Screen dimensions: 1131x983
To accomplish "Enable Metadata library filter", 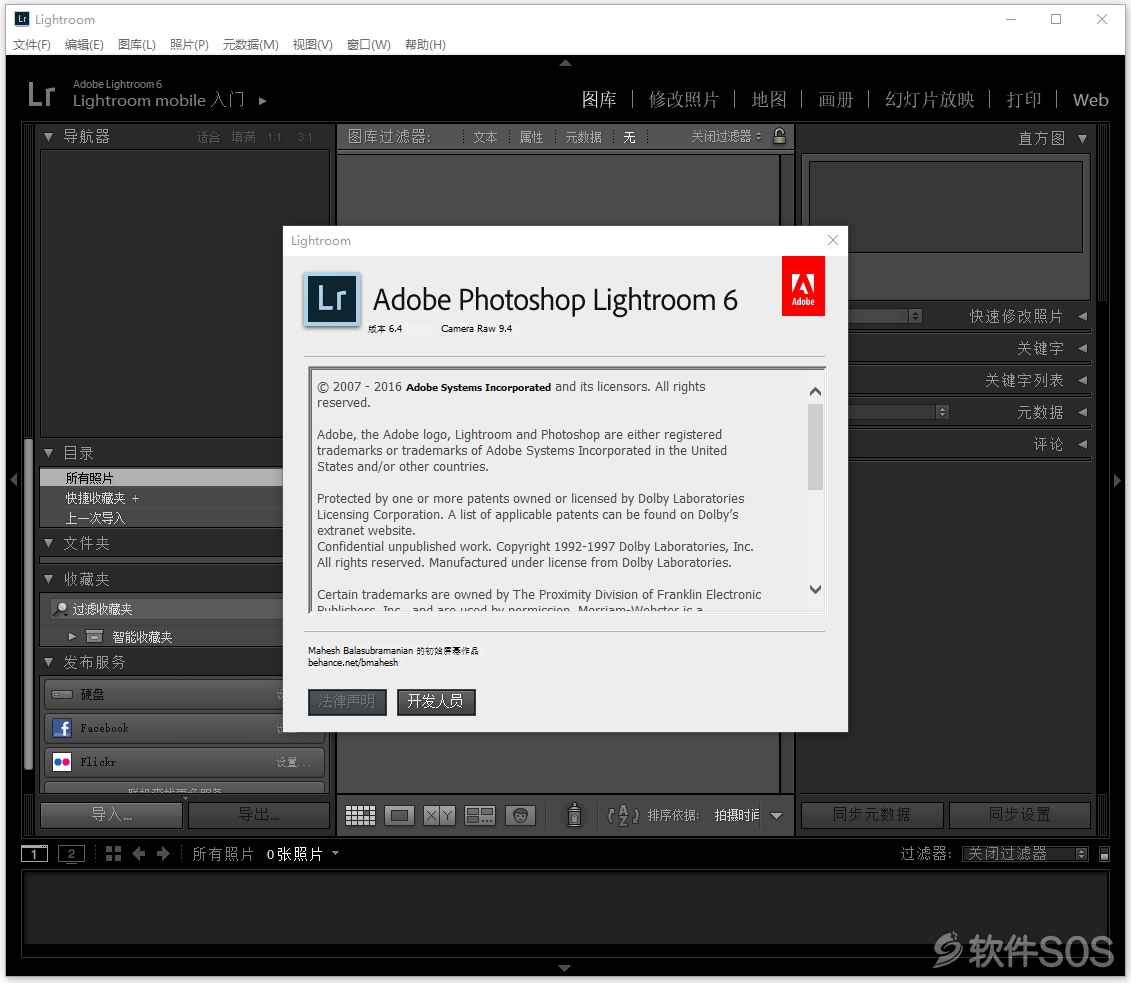I will (583, 137).
